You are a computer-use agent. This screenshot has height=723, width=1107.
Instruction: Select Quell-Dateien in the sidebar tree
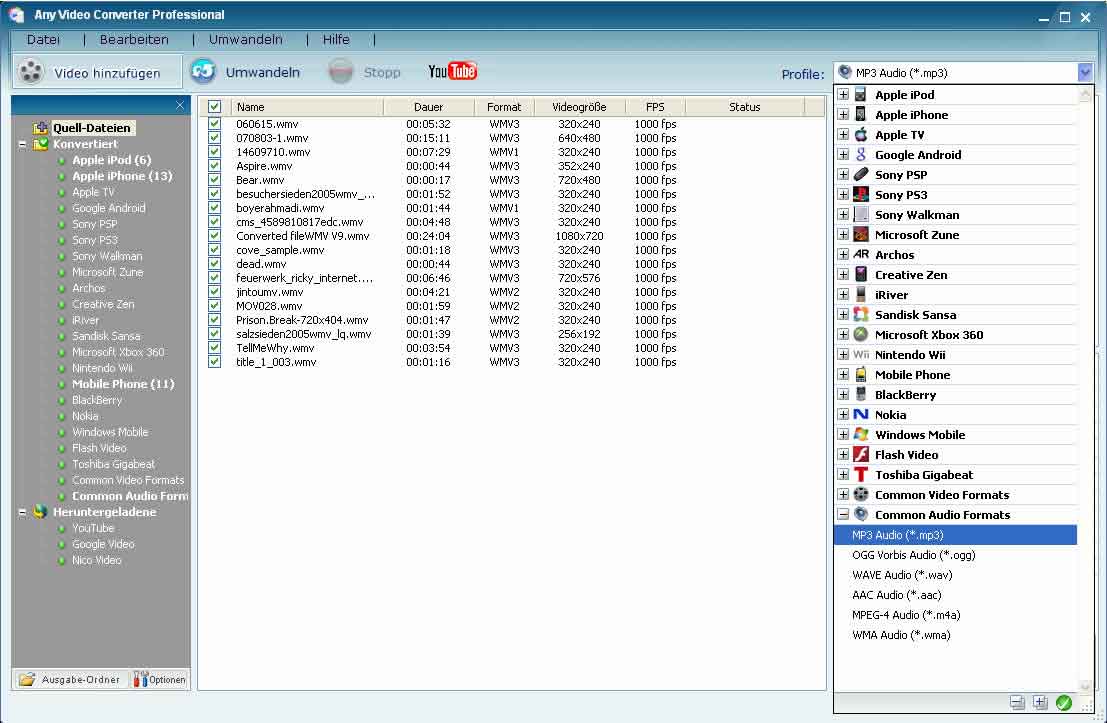(92, 128)
